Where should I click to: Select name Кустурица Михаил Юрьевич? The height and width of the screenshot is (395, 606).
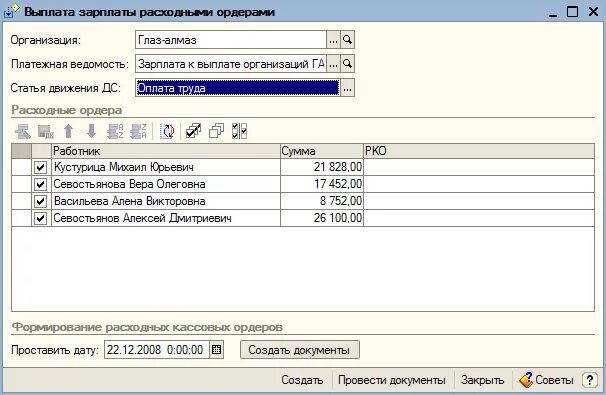coord(124,167)
